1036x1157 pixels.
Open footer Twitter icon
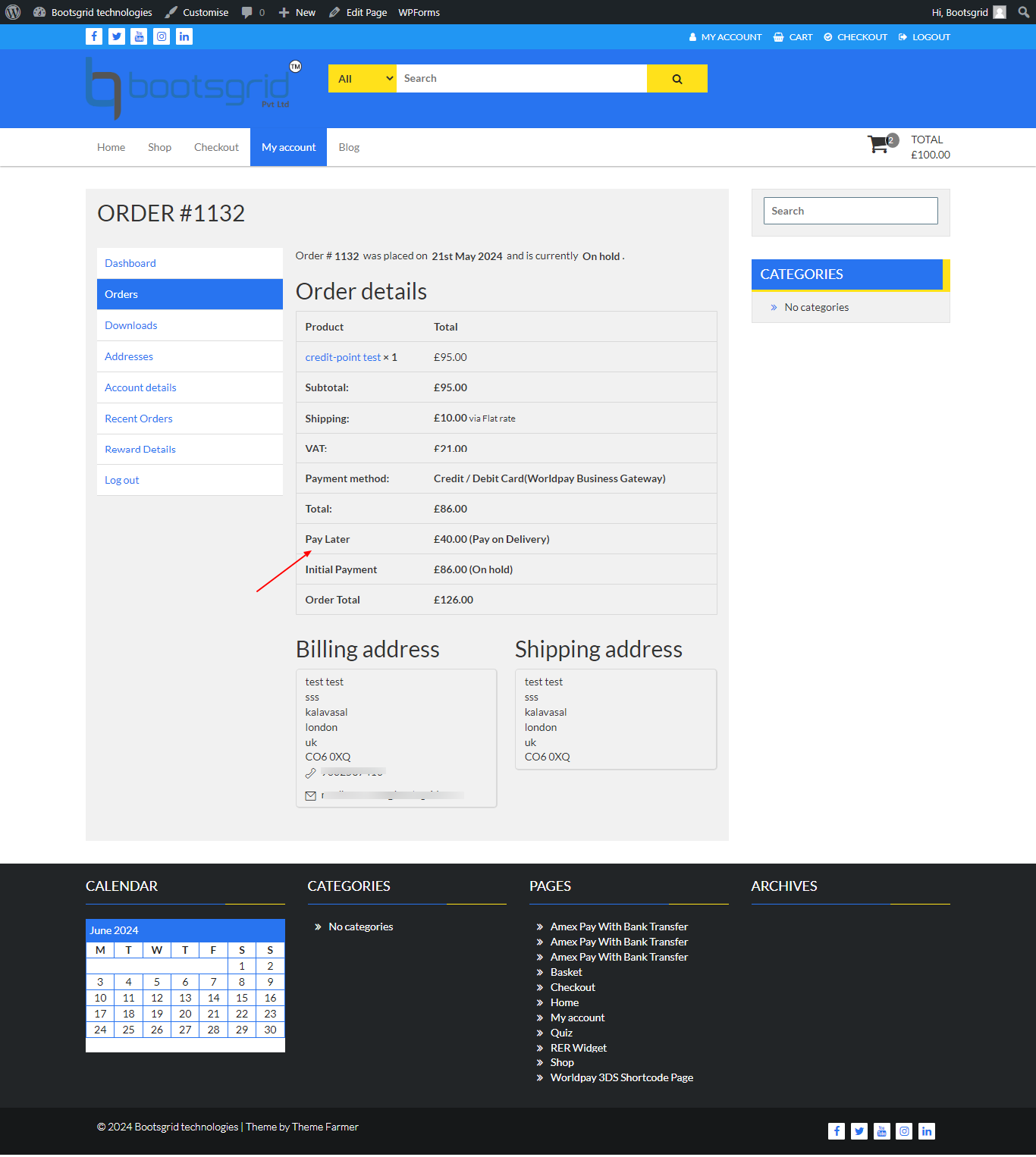tap(859, 1131)
